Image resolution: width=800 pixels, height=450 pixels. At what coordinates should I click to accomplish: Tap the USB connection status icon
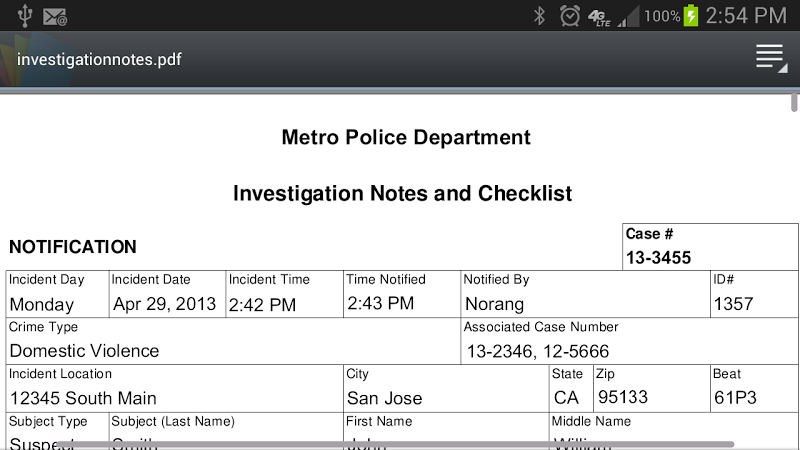pyautogui.click(x=24, y=16)
